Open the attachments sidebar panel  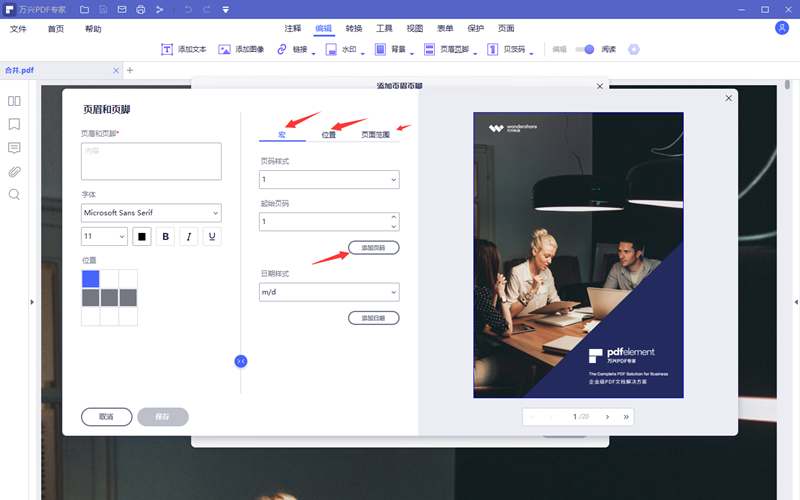[14, 171]
